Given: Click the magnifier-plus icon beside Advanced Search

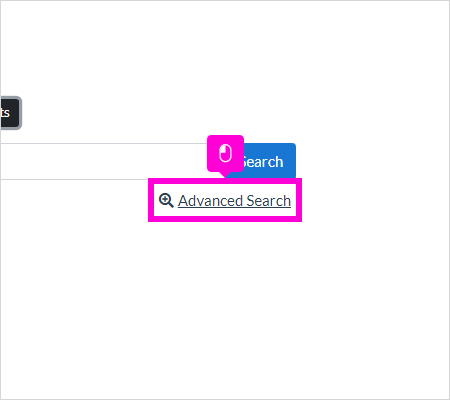Looking at the screenshot, I should click(166, 201).
